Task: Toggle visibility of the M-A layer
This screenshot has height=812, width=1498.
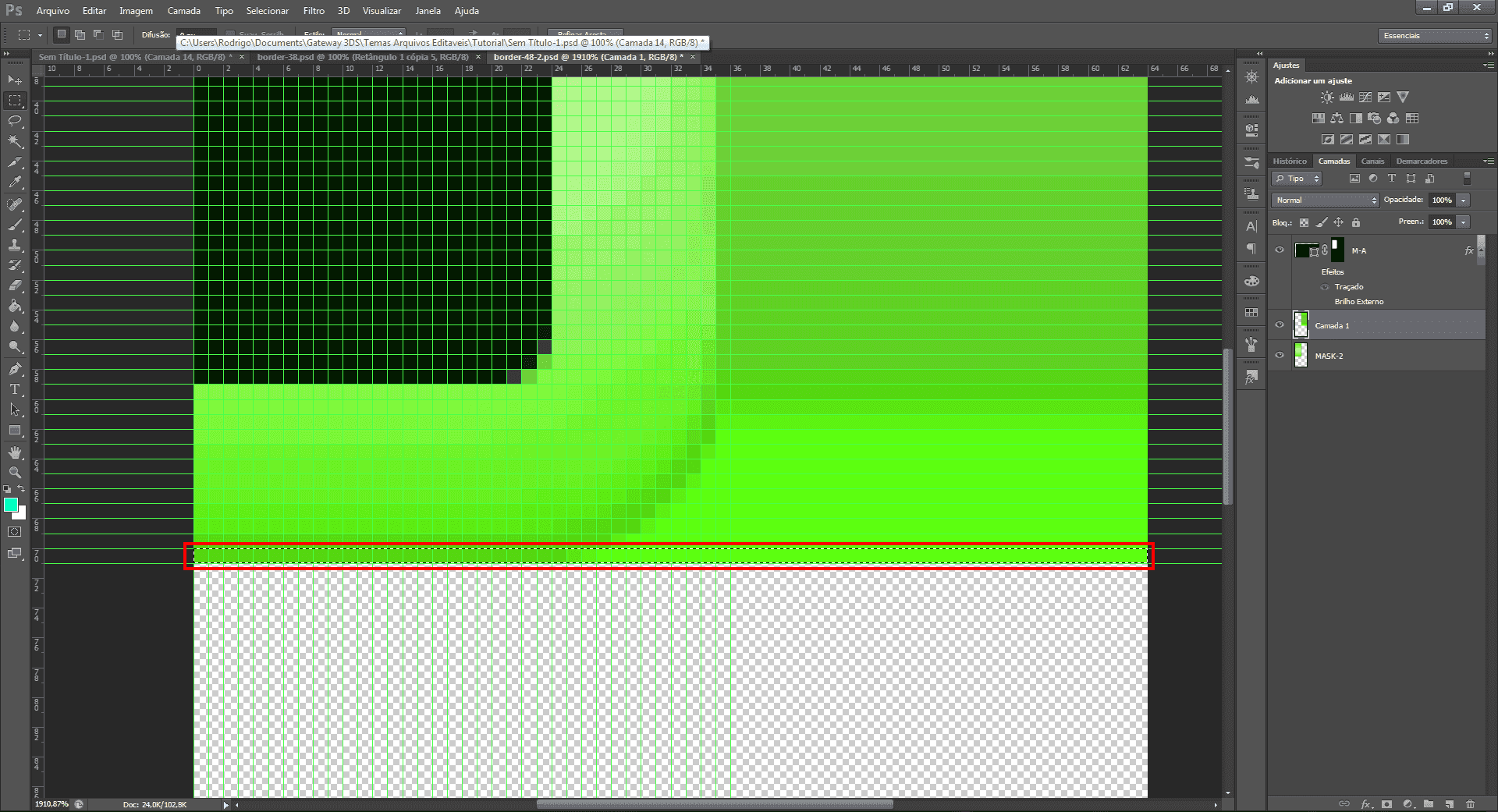Action: click(1280, 250)
